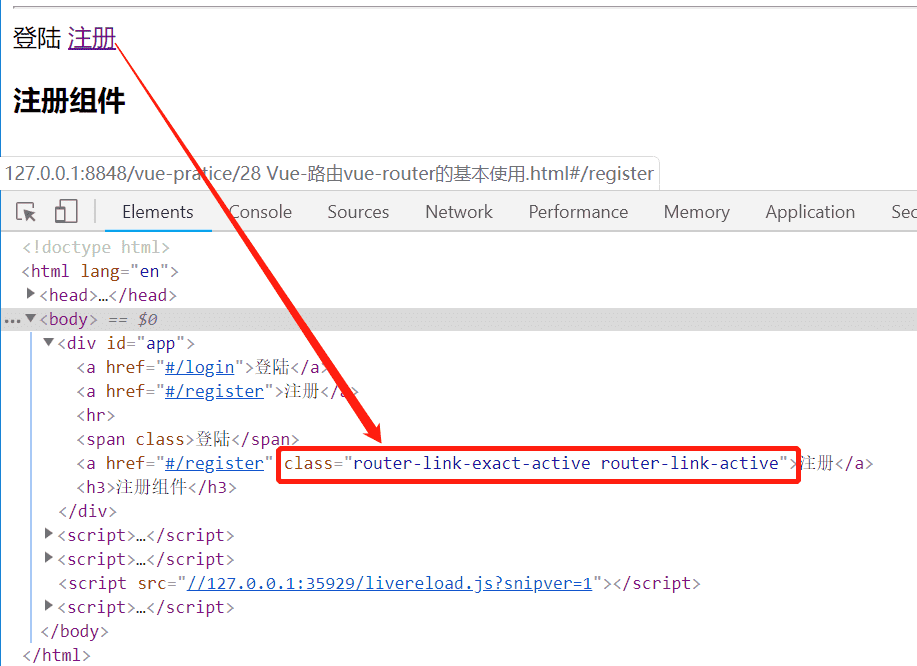Open the Memory tab
This screenshot has width=917, height=666.
coord(697,212)
